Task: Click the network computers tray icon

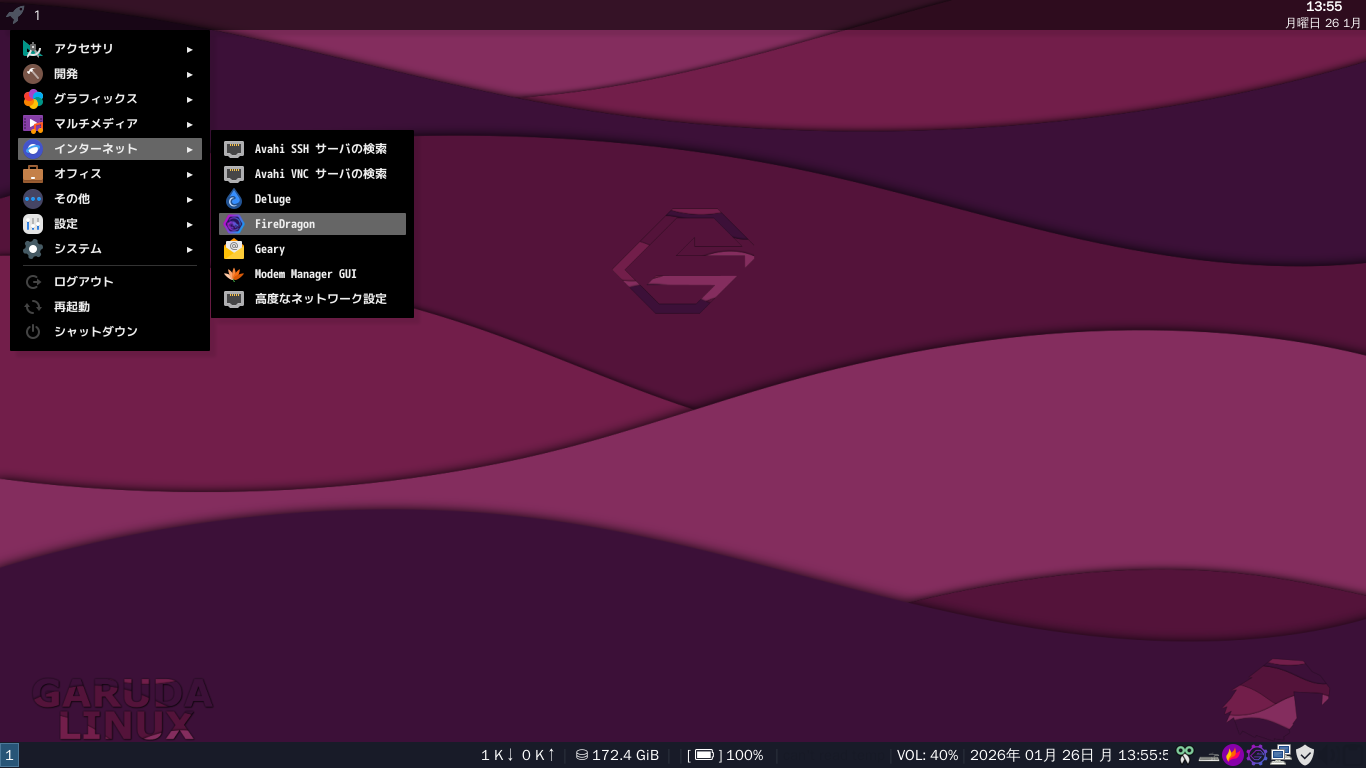Action: 1281,755
